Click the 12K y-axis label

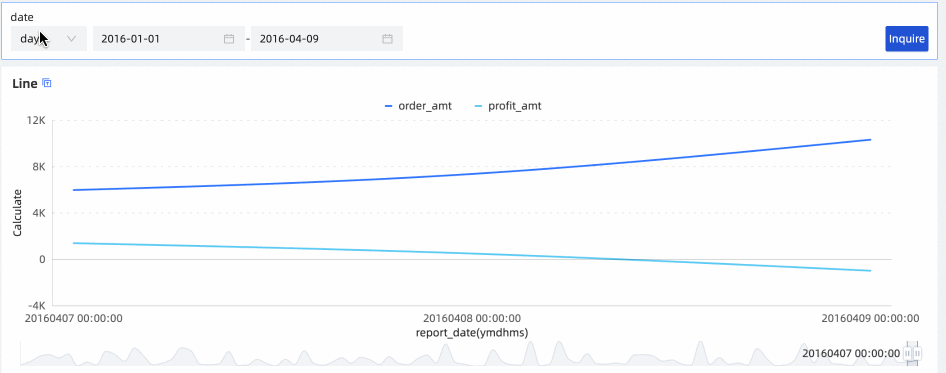(x=37, y=120)
